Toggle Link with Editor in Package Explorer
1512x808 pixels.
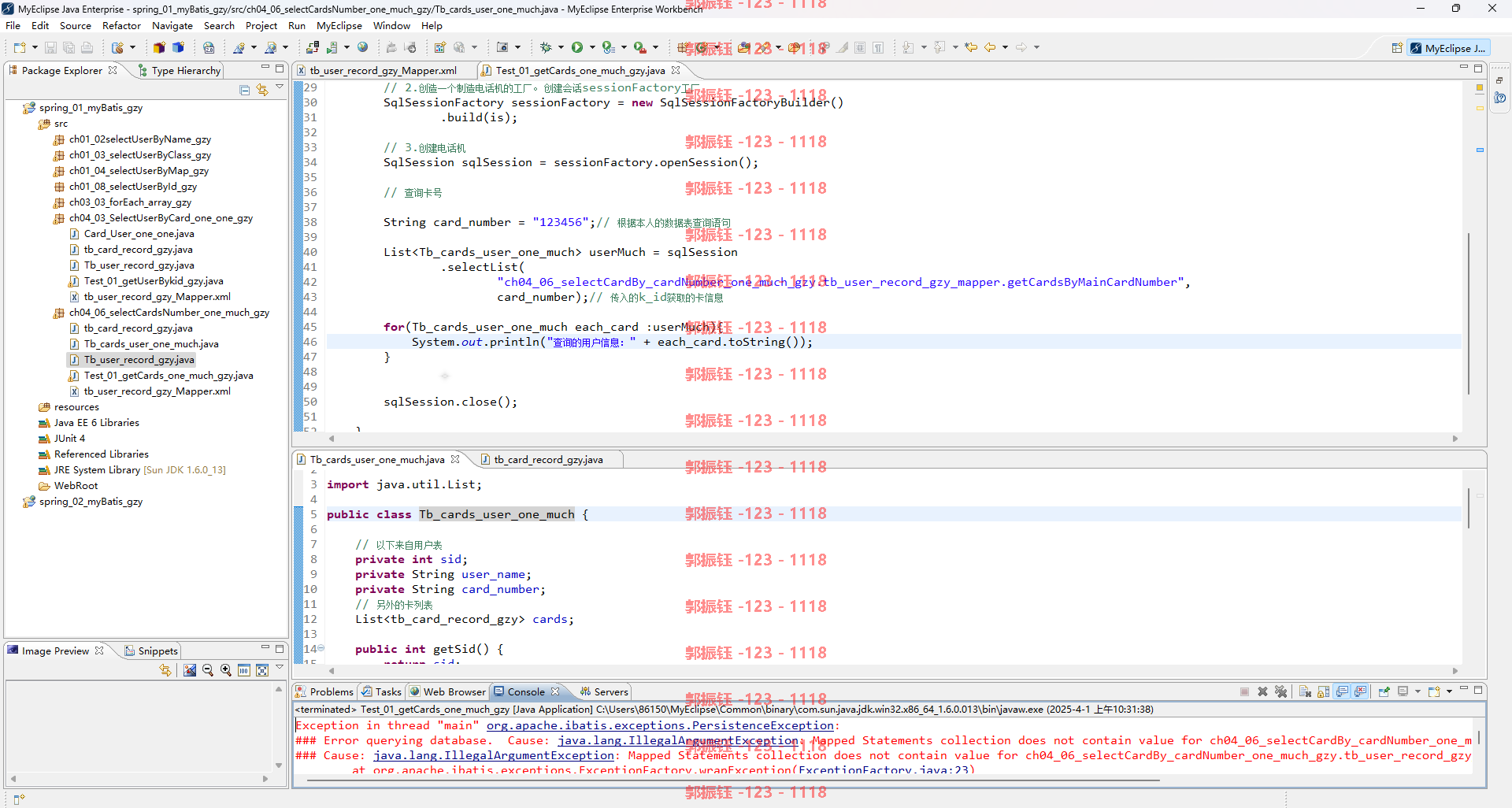262,90
